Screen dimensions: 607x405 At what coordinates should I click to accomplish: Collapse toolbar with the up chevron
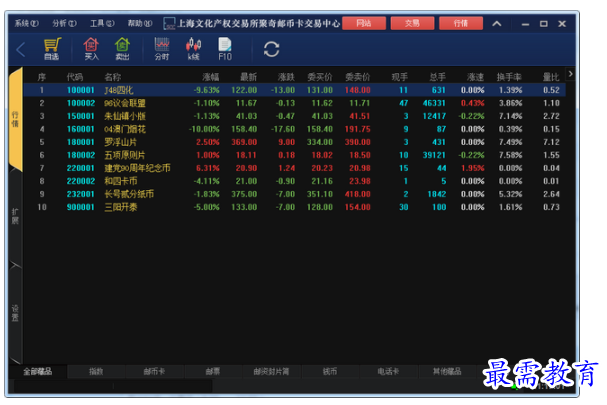tap(497, 24)
